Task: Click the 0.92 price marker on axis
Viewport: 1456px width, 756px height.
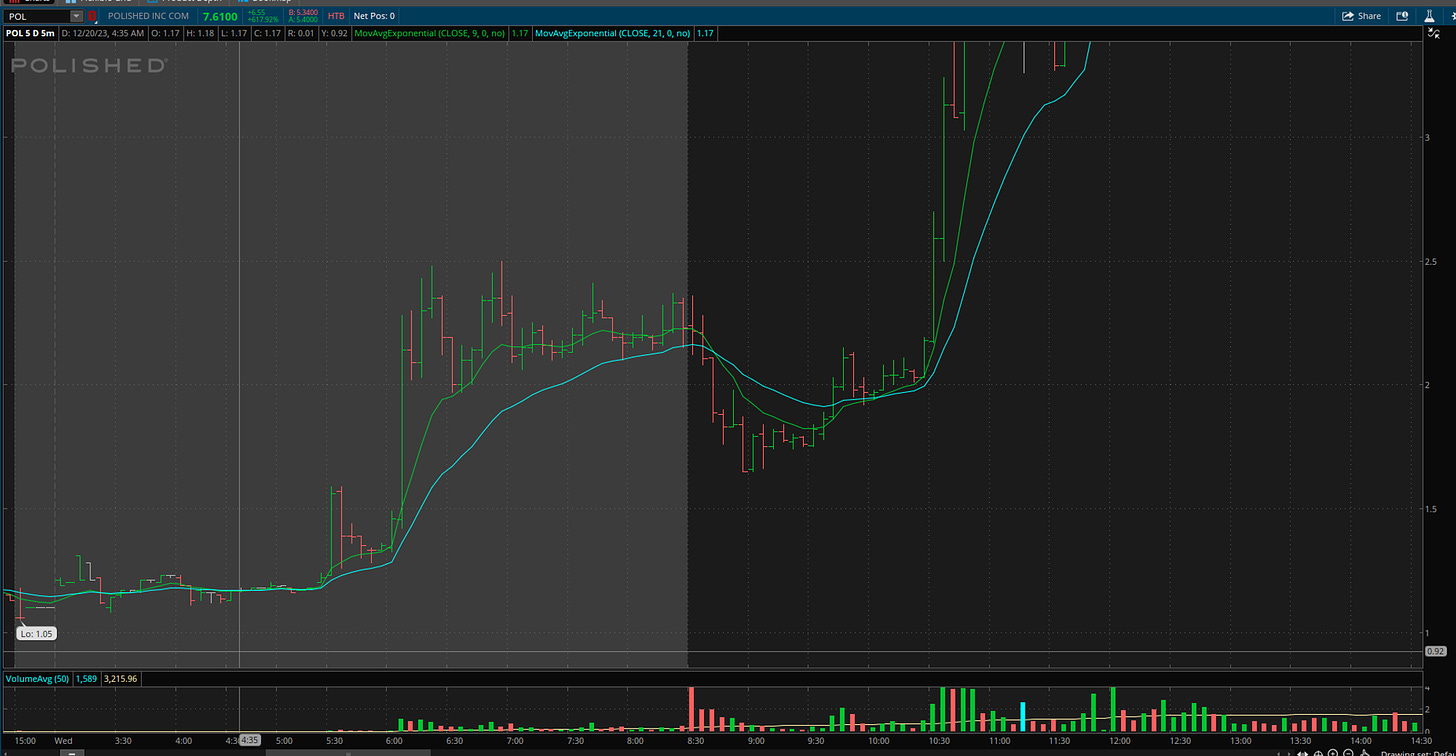Action: click(x=1435, y=652)
